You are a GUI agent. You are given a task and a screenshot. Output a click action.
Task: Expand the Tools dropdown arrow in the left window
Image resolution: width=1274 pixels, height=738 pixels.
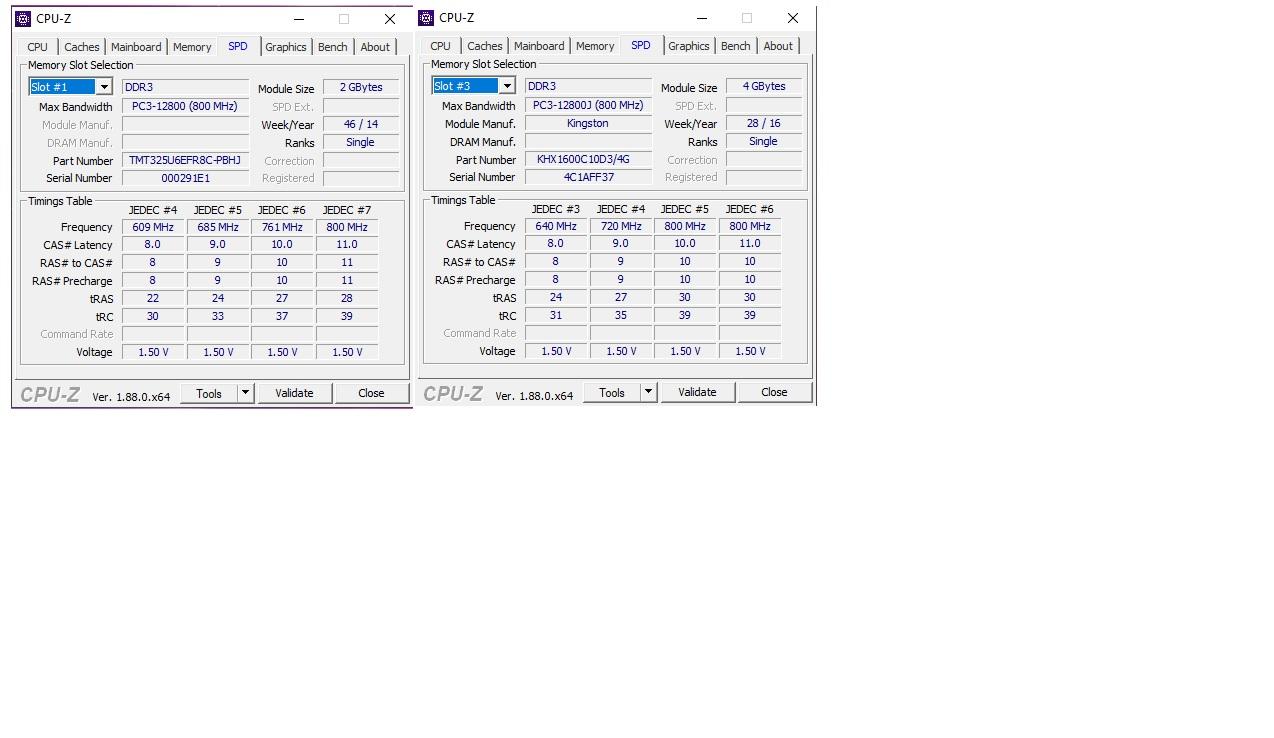pos(245,393)
